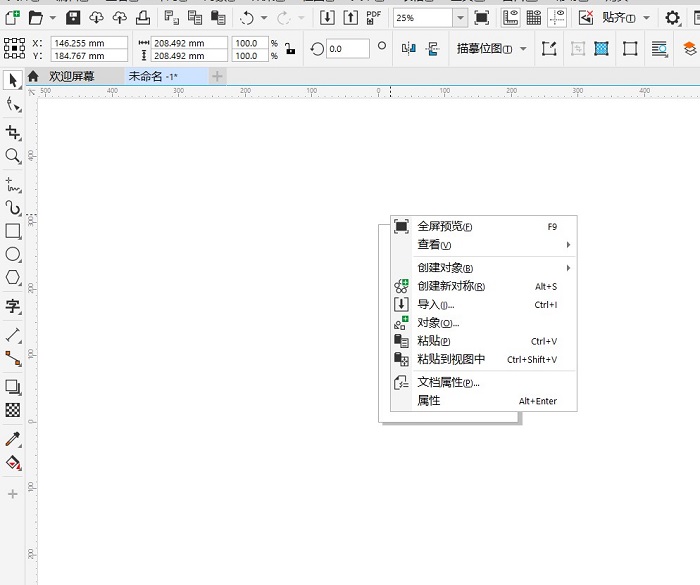Image resolution: width=700 pixels, height=585 pixels.
Task: Open the 25% zoom level dropdown
Action: pyautogui.click(x=460, y=18)
